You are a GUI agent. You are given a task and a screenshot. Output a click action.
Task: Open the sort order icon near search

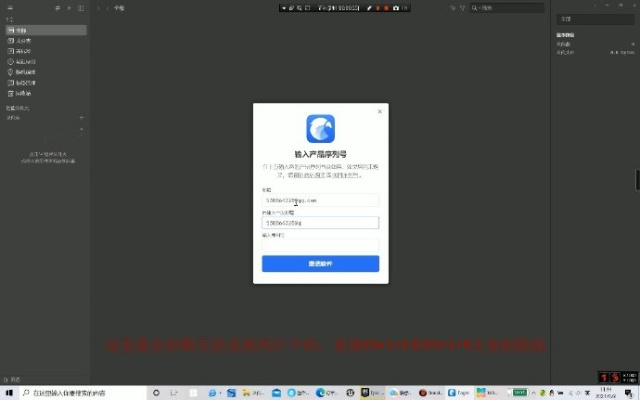pyautogui.click(x=452, y=8)
